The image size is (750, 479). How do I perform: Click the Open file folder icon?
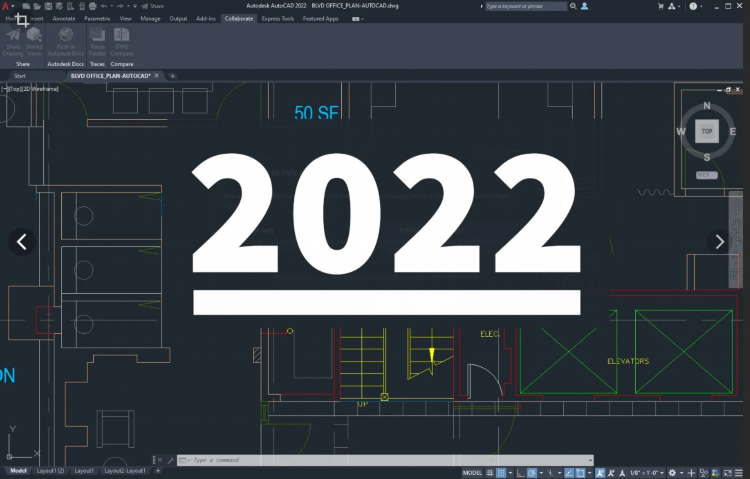37,6
